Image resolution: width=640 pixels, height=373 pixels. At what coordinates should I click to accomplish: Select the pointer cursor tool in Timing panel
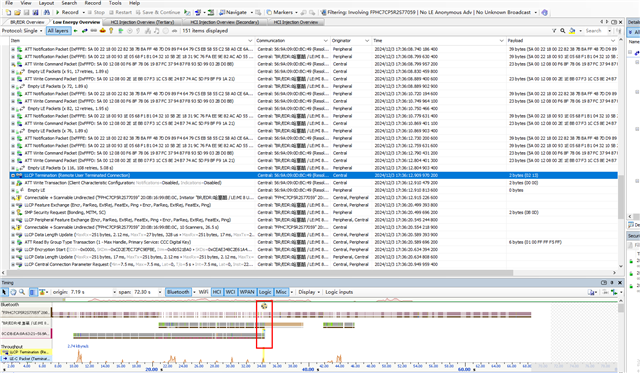(4, 292)
